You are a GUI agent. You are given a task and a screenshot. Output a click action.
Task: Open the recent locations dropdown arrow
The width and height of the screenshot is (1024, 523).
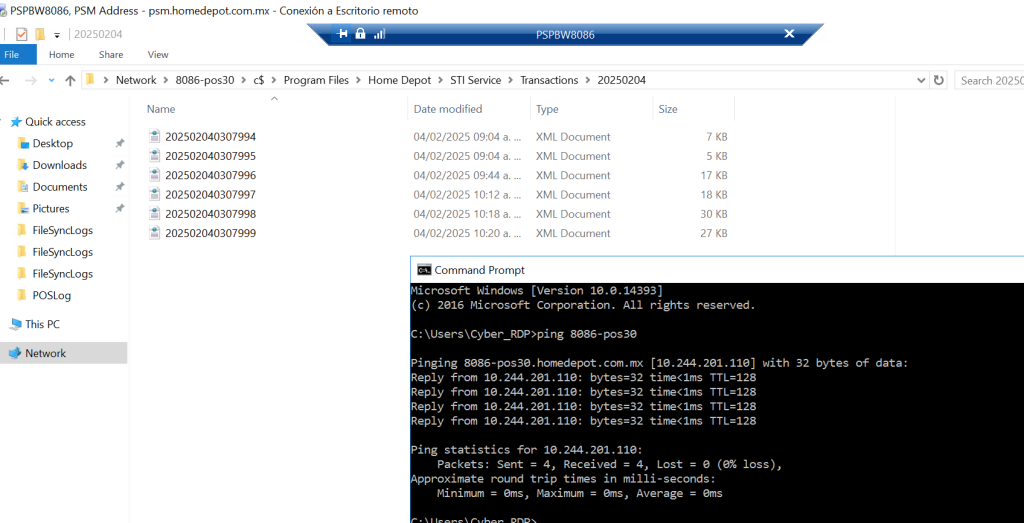click(52, 80)
